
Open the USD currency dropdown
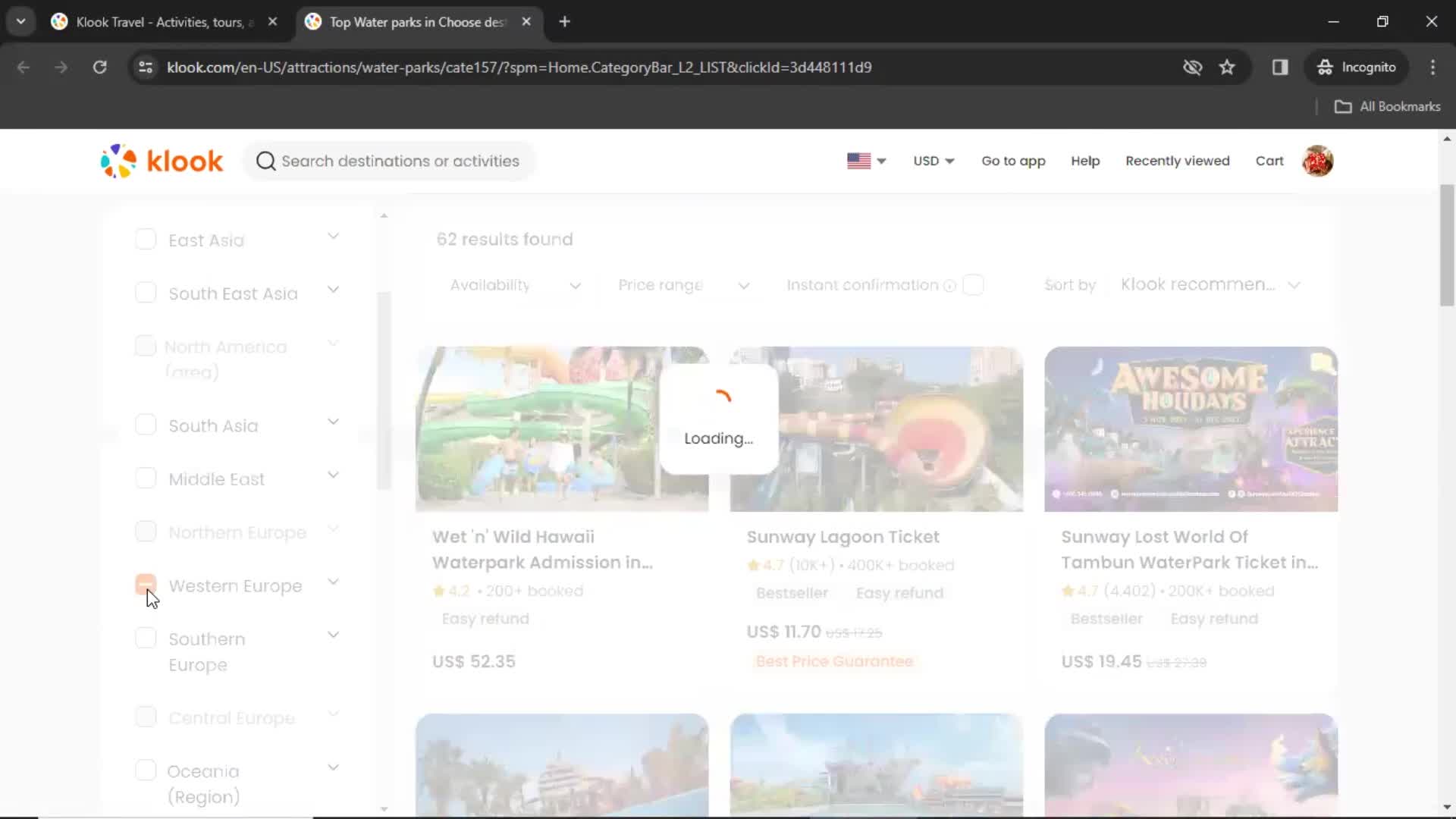[934, 161]
